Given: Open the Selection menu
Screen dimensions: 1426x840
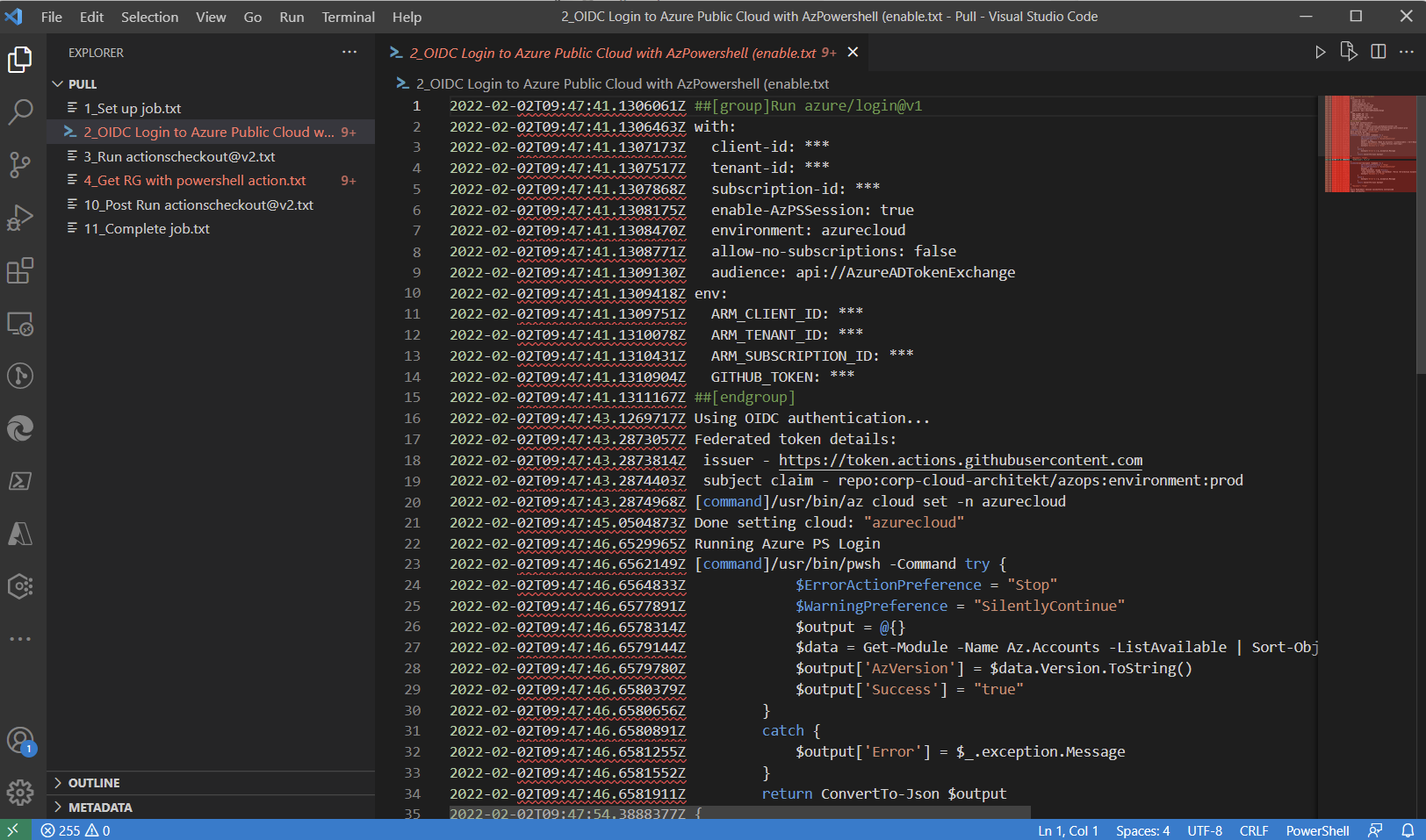Looking at the screenshot, I should [149, 17].
